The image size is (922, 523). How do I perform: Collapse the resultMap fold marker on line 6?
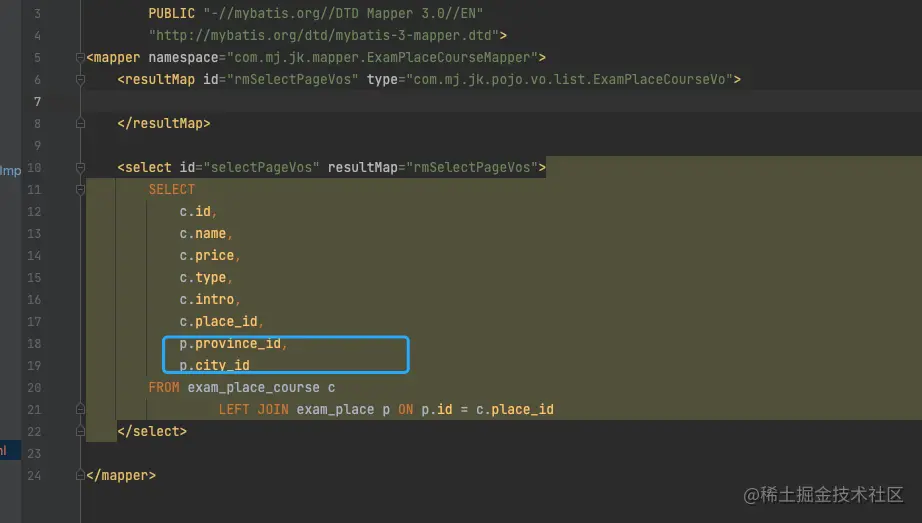[81, 79]
